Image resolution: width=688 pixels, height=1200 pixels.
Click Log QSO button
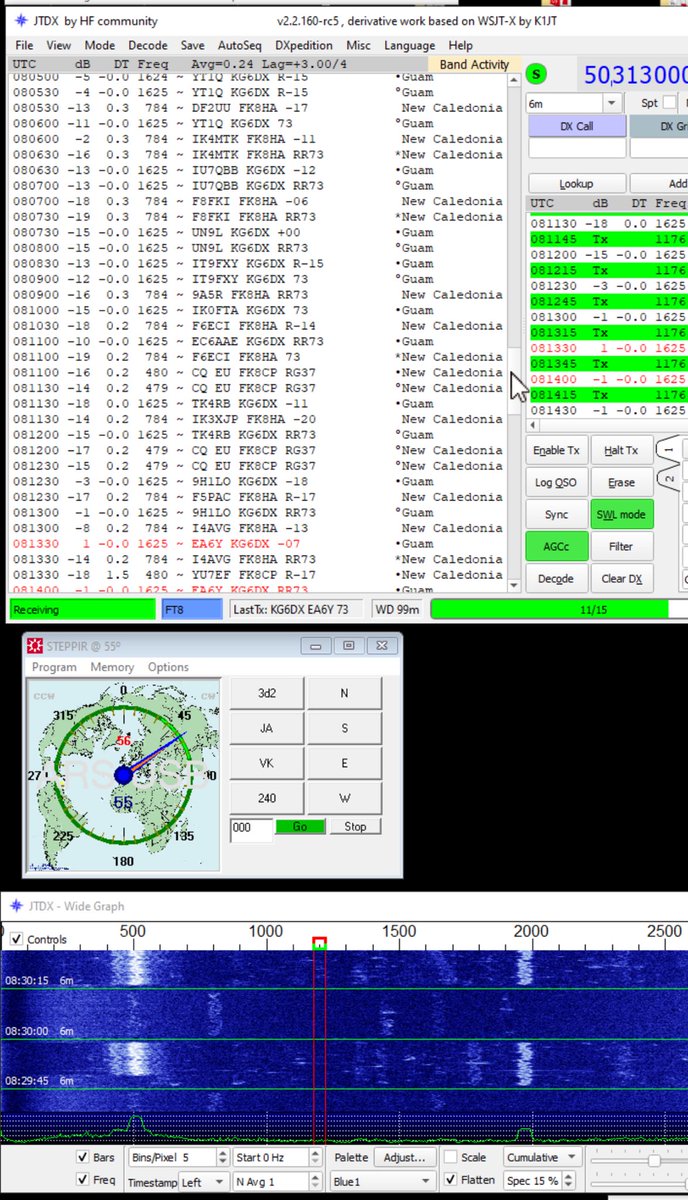coord(556,483)
